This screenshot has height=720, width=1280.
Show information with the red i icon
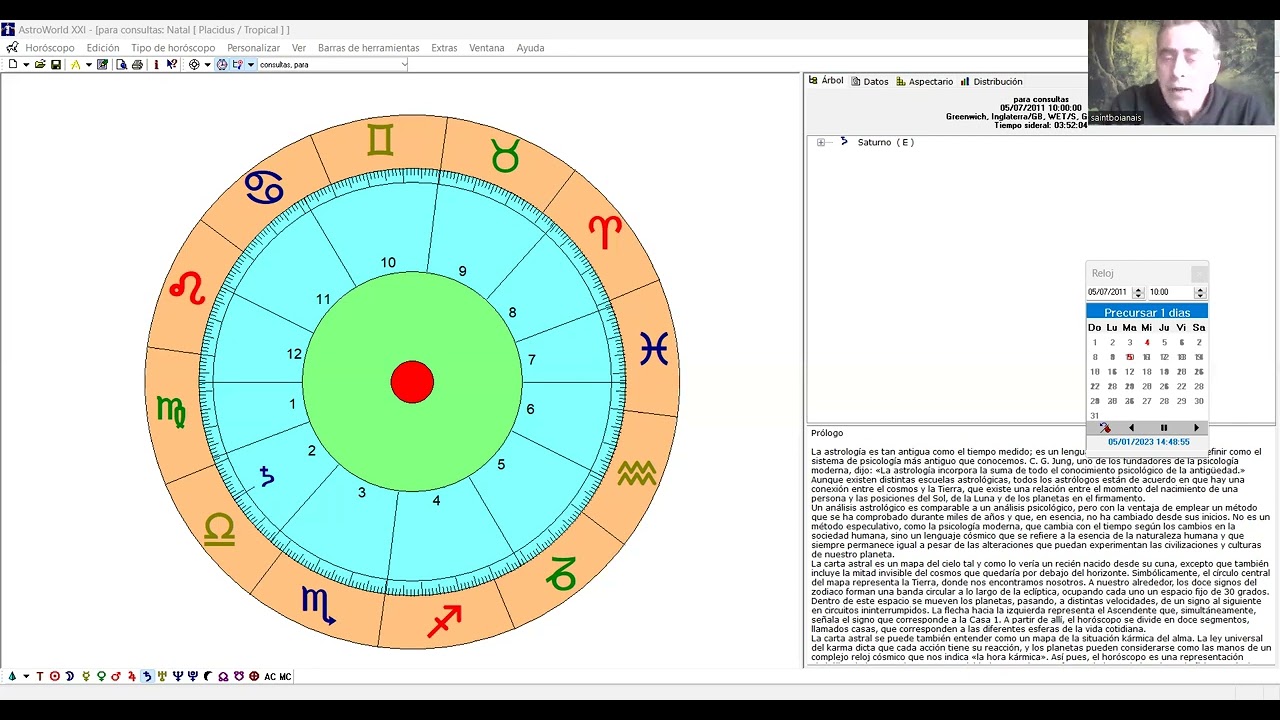[x=156, y=64]
